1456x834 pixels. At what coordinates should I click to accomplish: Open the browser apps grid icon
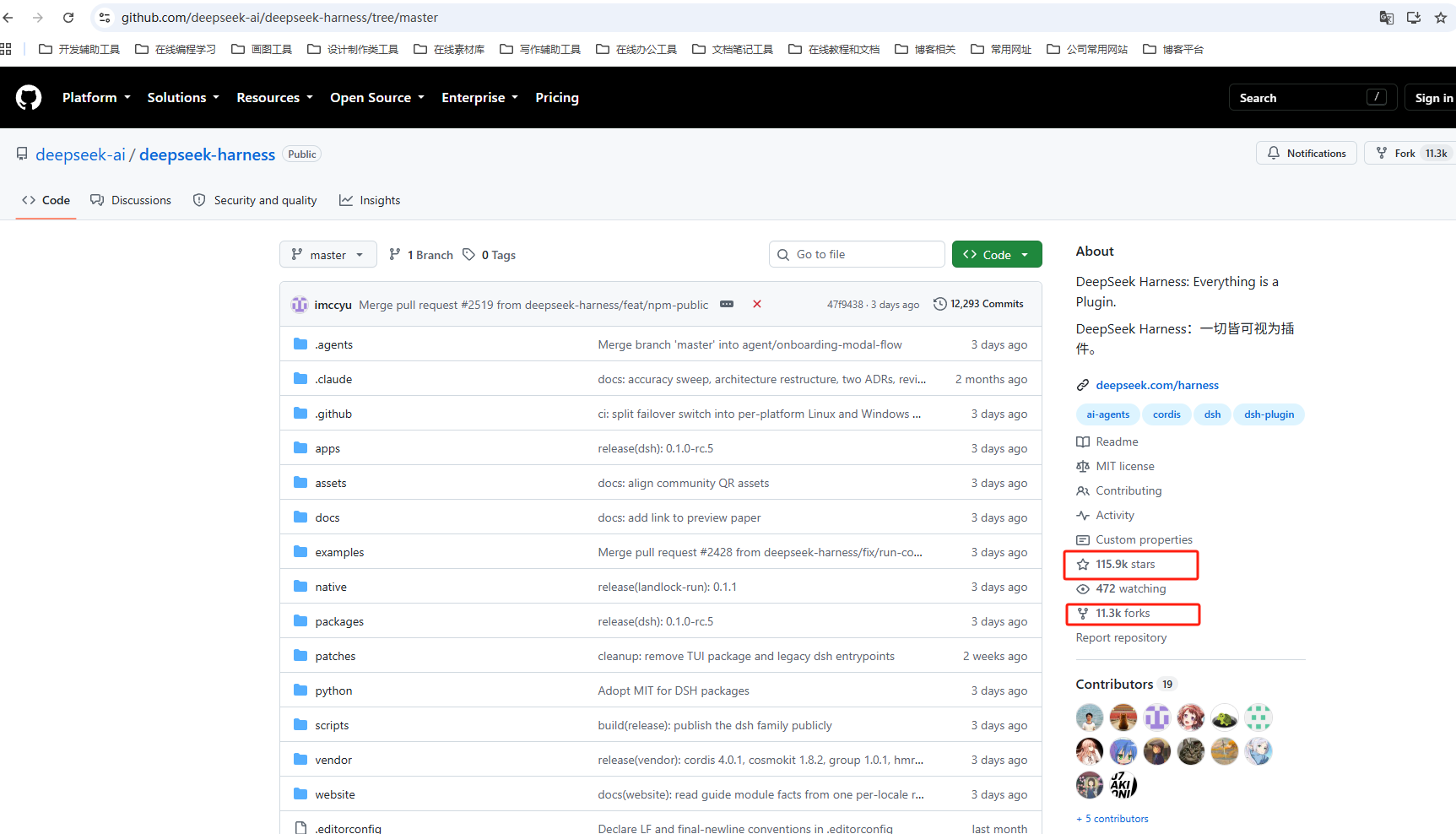coord(6,49)
